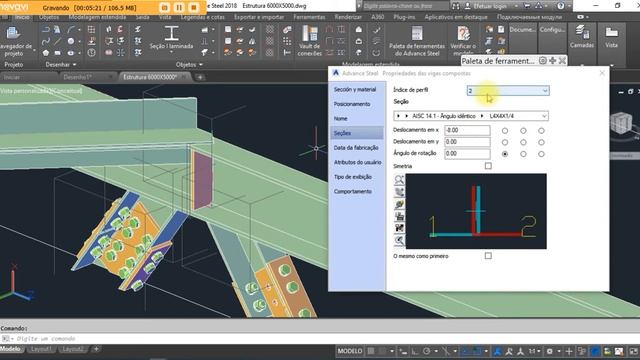The height and width of the screenshot is (360, 640).
Task: Check the O mesmo como primeiro box
Action: point(488,256)
